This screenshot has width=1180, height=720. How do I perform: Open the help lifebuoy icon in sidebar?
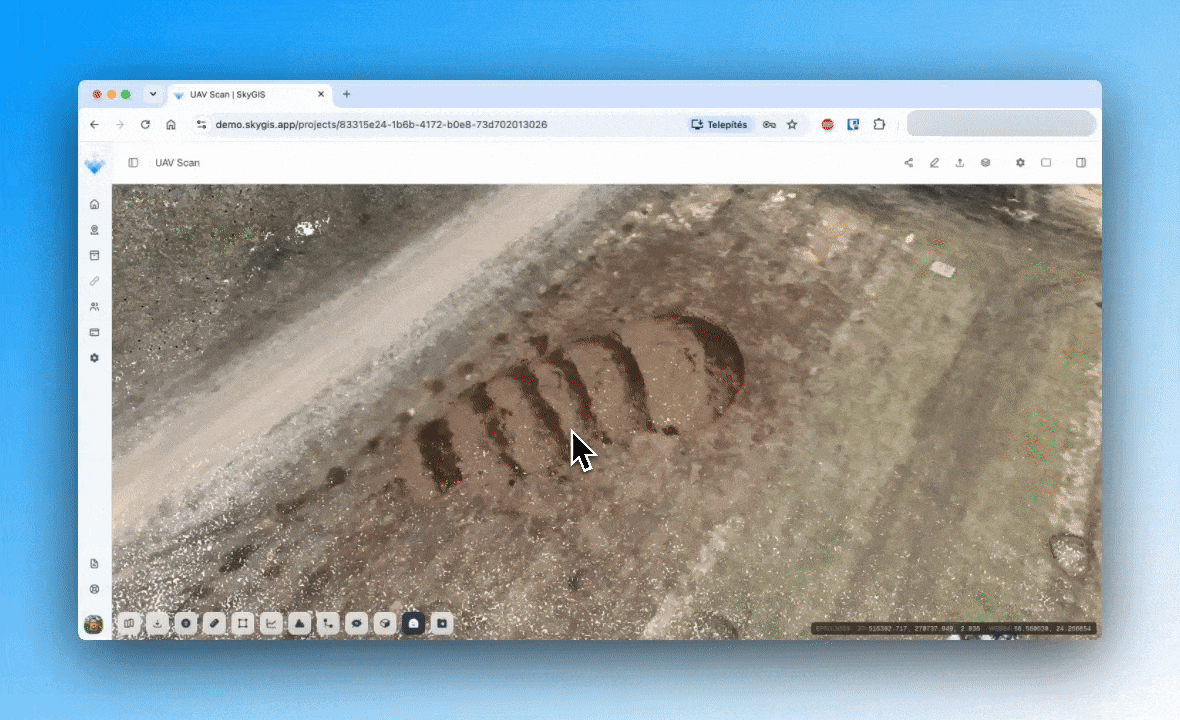click(94, 589)
